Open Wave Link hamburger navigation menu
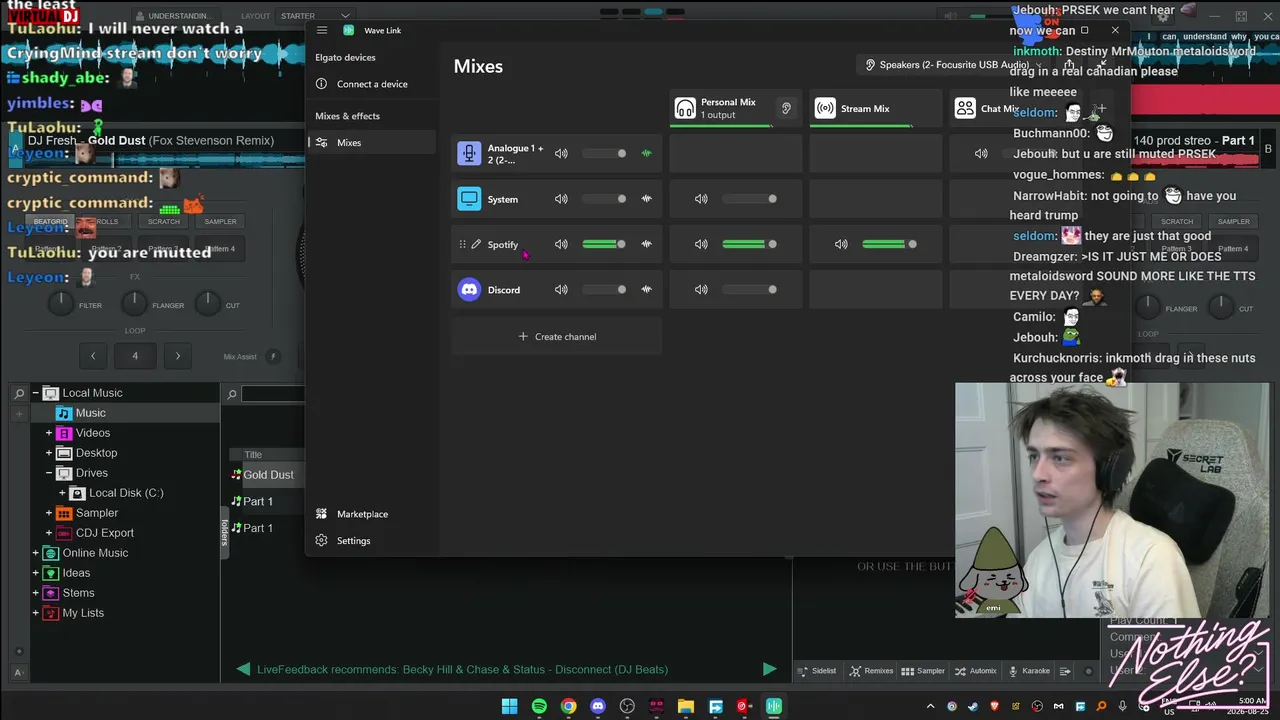The image size is (1280, 720). (x=322, y=30)
